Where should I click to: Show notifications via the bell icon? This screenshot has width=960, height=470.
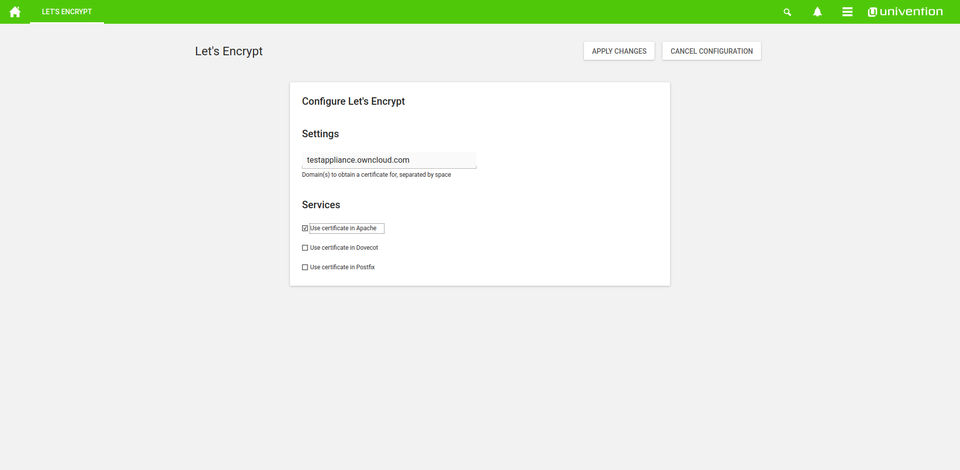pos(817,12)
